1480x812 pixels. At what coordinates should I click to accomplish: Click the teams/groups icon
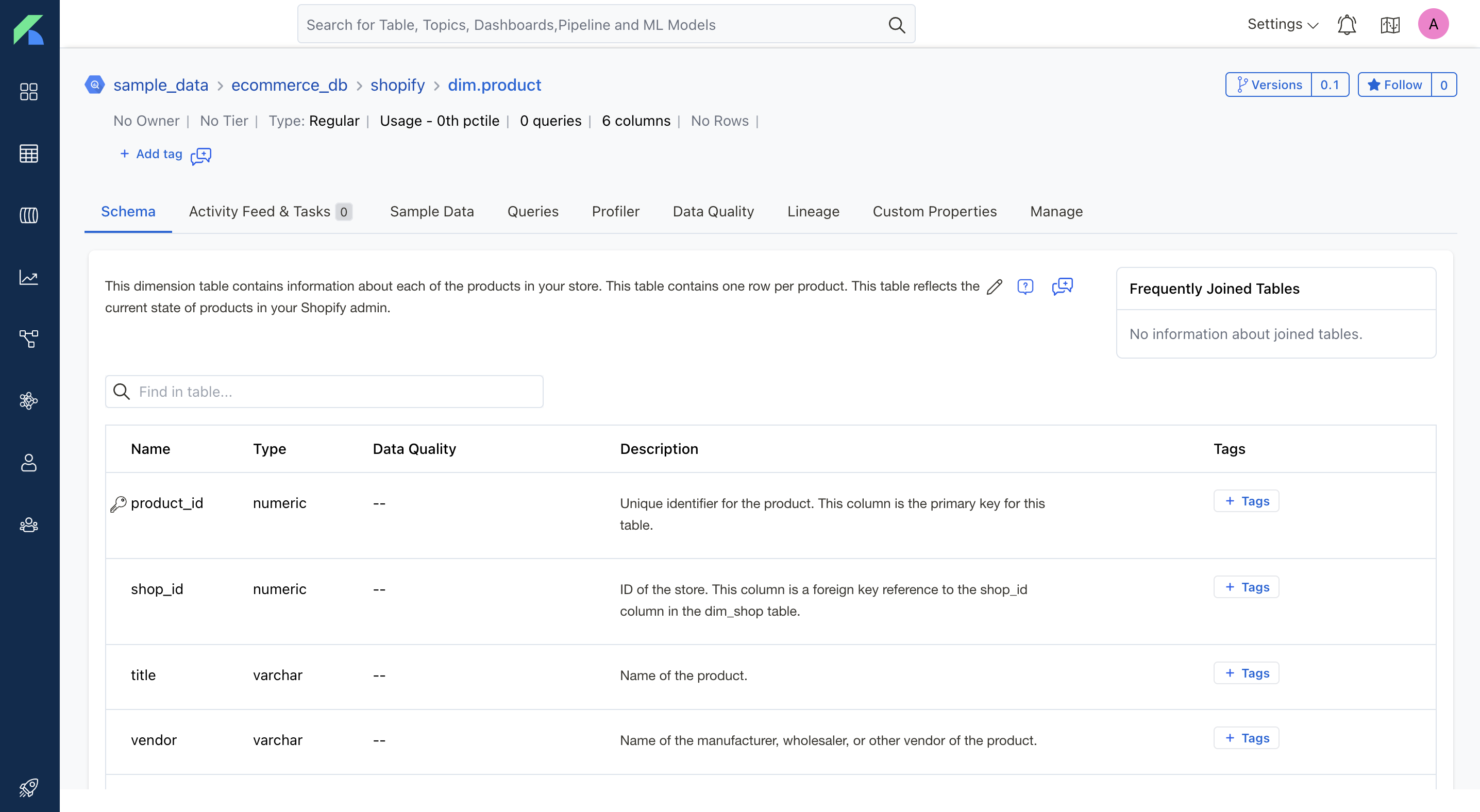(28, 524)
